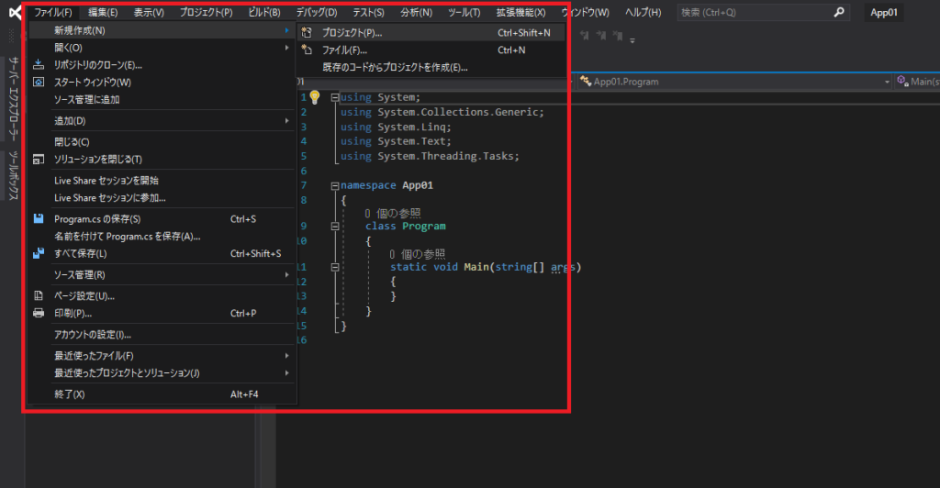Click the clone repository download icon
The width and height of the screenshot is (940, 488).
(x=39, y=65)
